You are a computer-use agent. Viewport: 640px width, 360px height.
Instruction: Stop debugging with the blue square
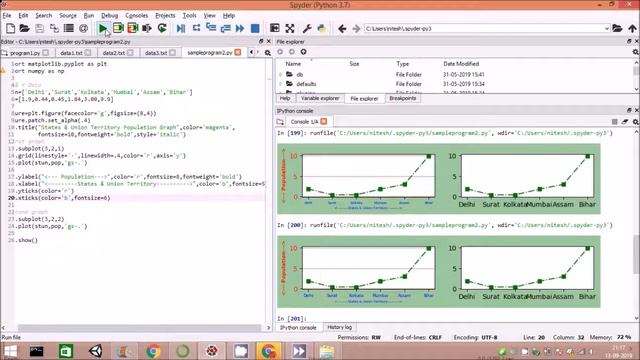point(255,28)
